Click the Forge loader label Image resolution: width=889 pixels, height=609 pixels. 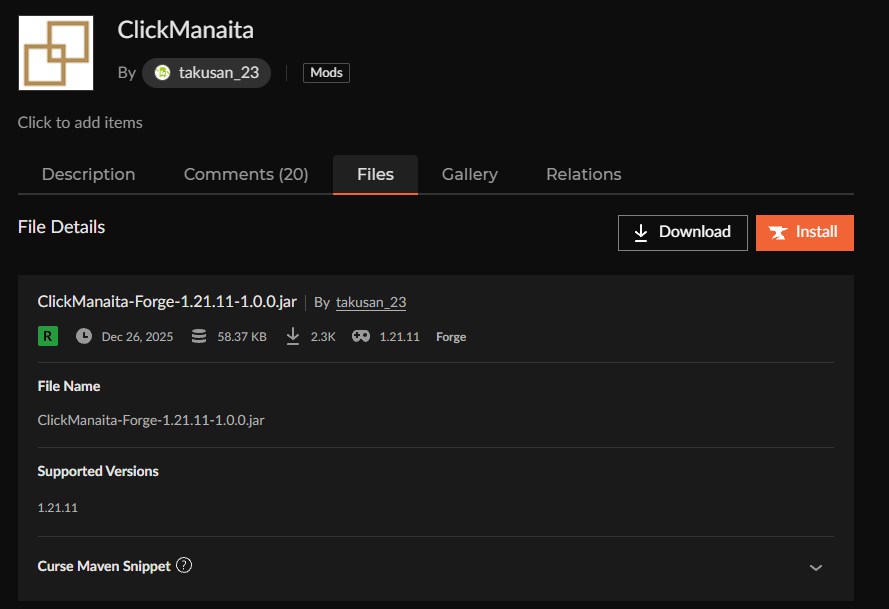click(451, 337)
